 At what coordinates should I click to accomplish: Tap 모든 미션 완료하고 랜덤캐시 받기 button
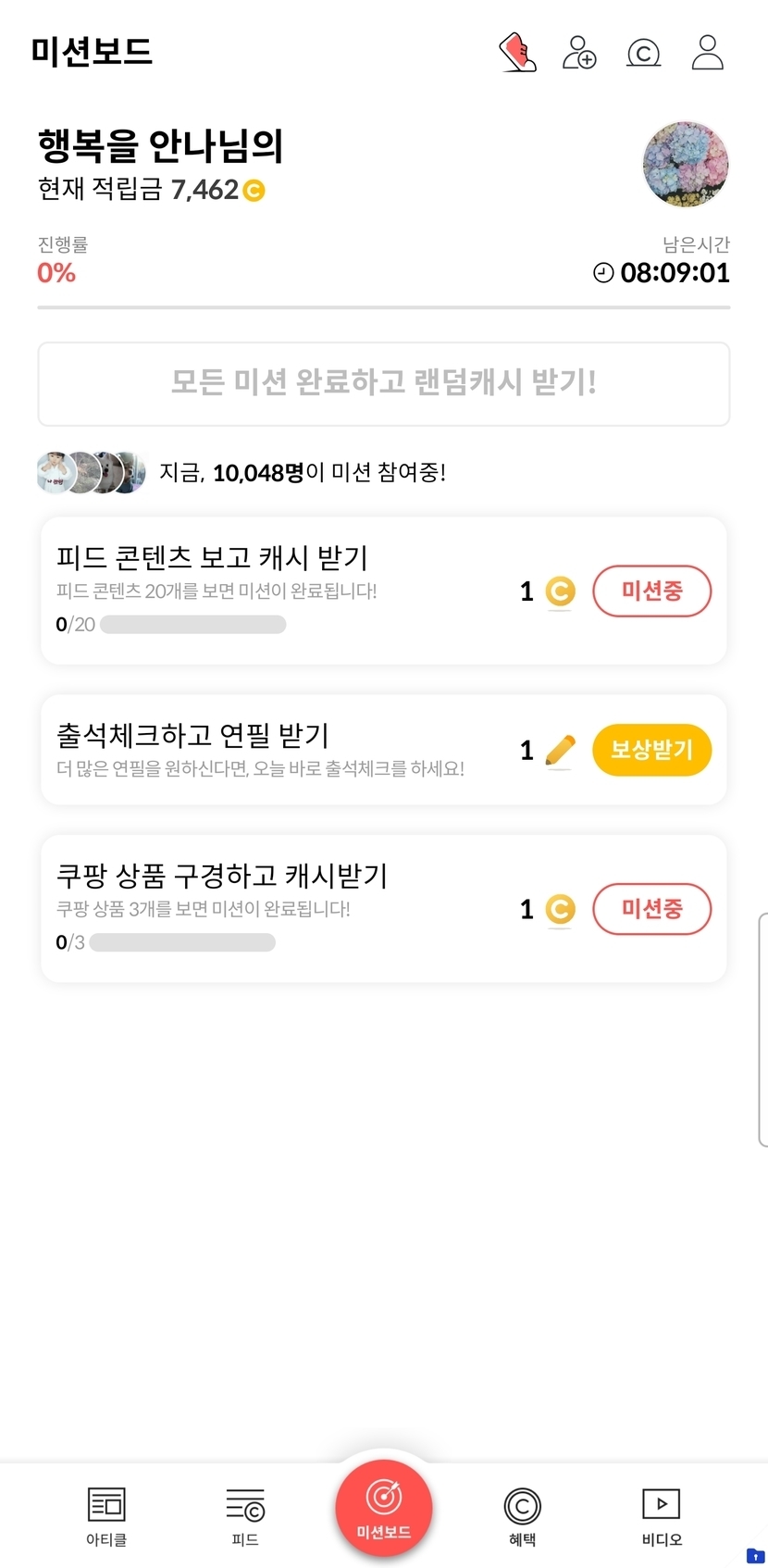tap(384, 383)
